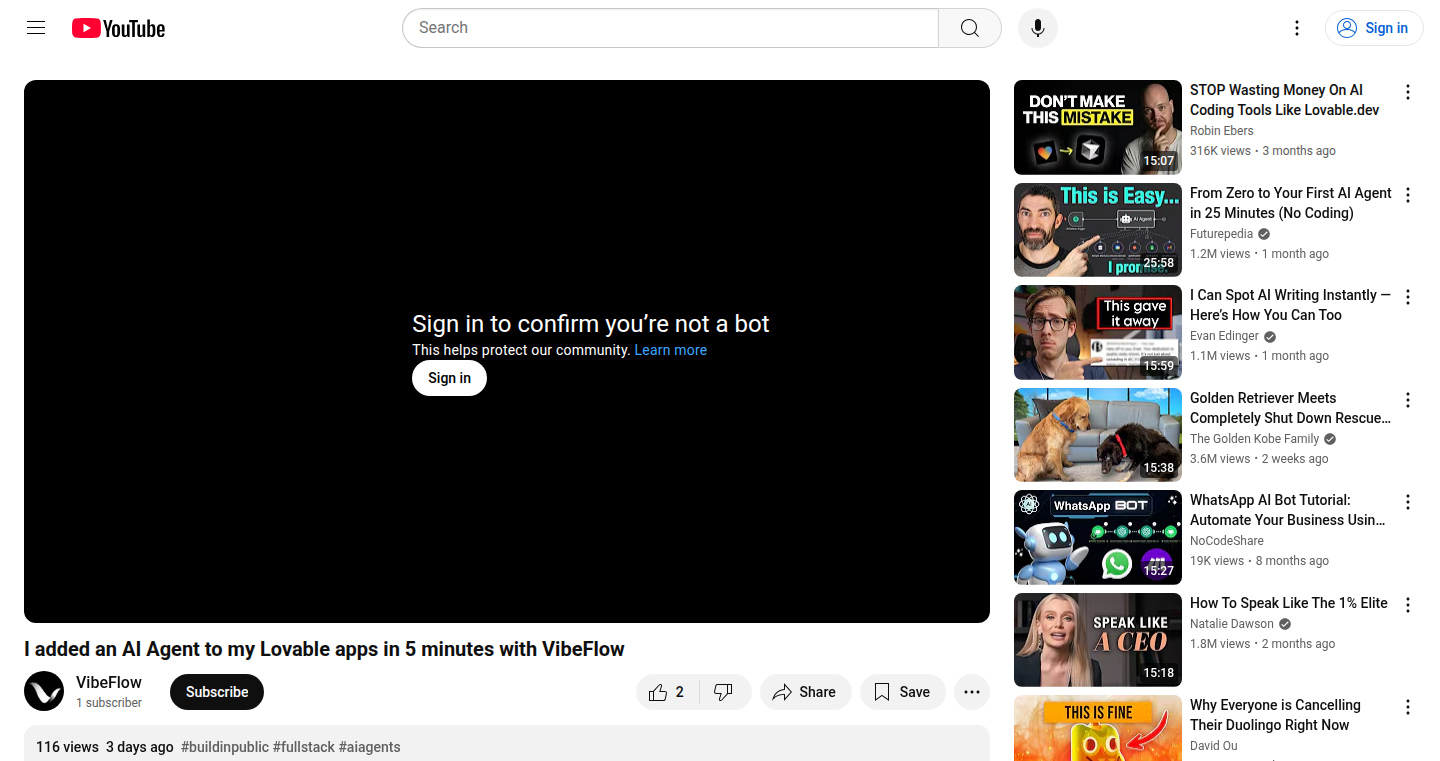This screenshot has height=761, width=1440.
Task: Click the Evan Edinger channel name
Action: [x=1224, y=336]
